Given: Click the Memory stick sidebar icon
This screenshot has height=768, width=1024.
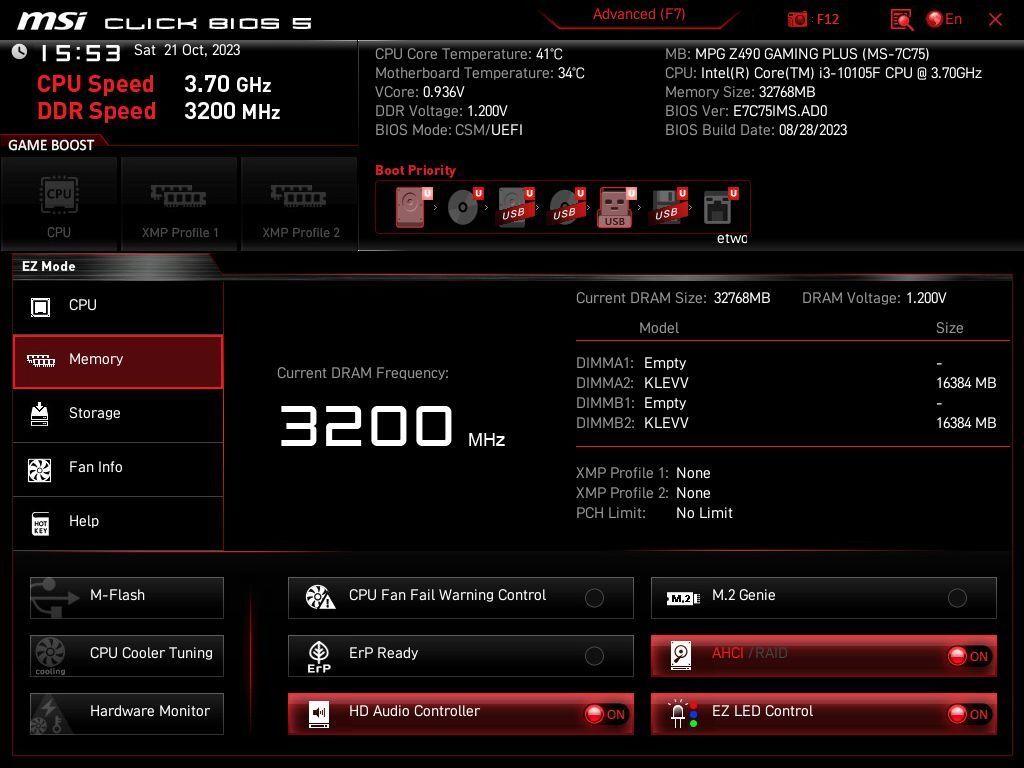Looking at the screenshot, I should click(40, 360).
